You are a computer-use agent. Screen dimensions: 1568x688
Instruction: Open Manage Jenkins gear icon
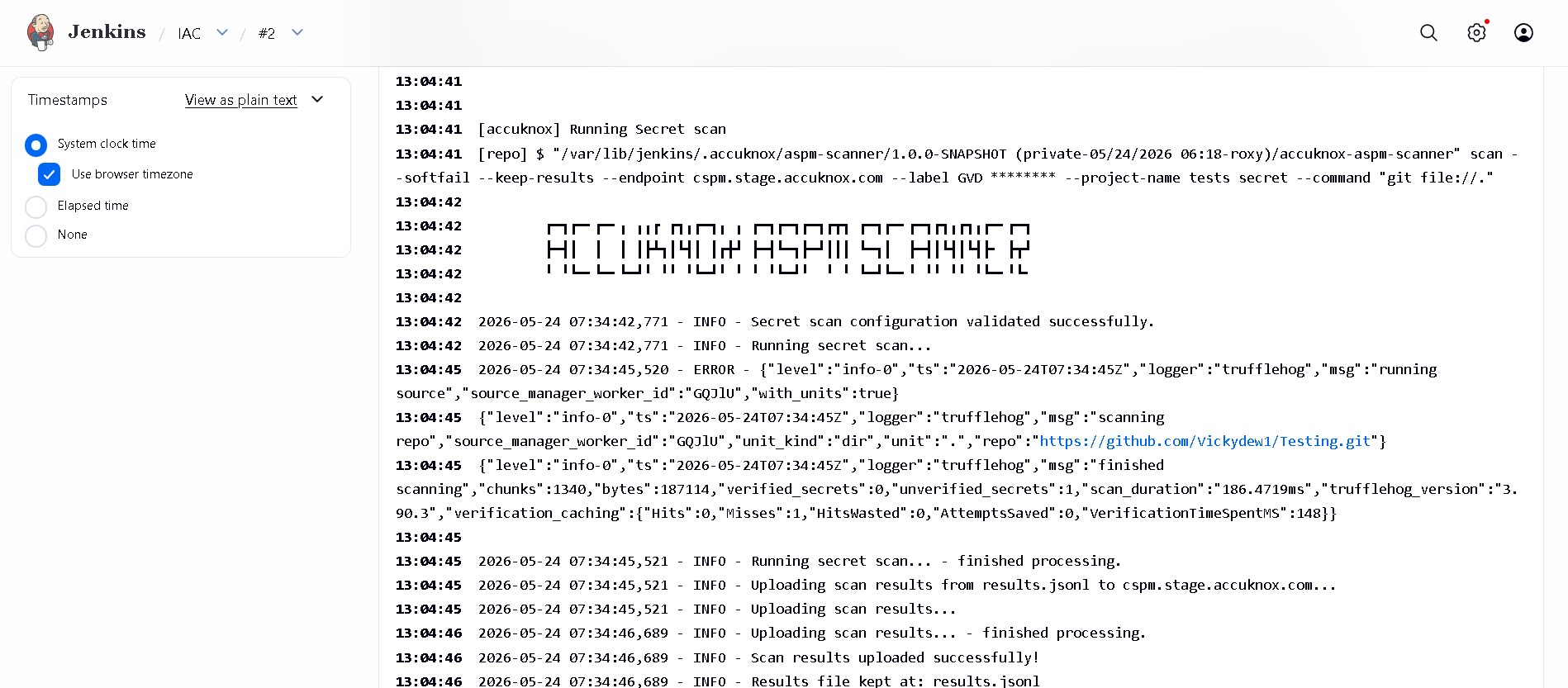click(x=1476, y=32)
